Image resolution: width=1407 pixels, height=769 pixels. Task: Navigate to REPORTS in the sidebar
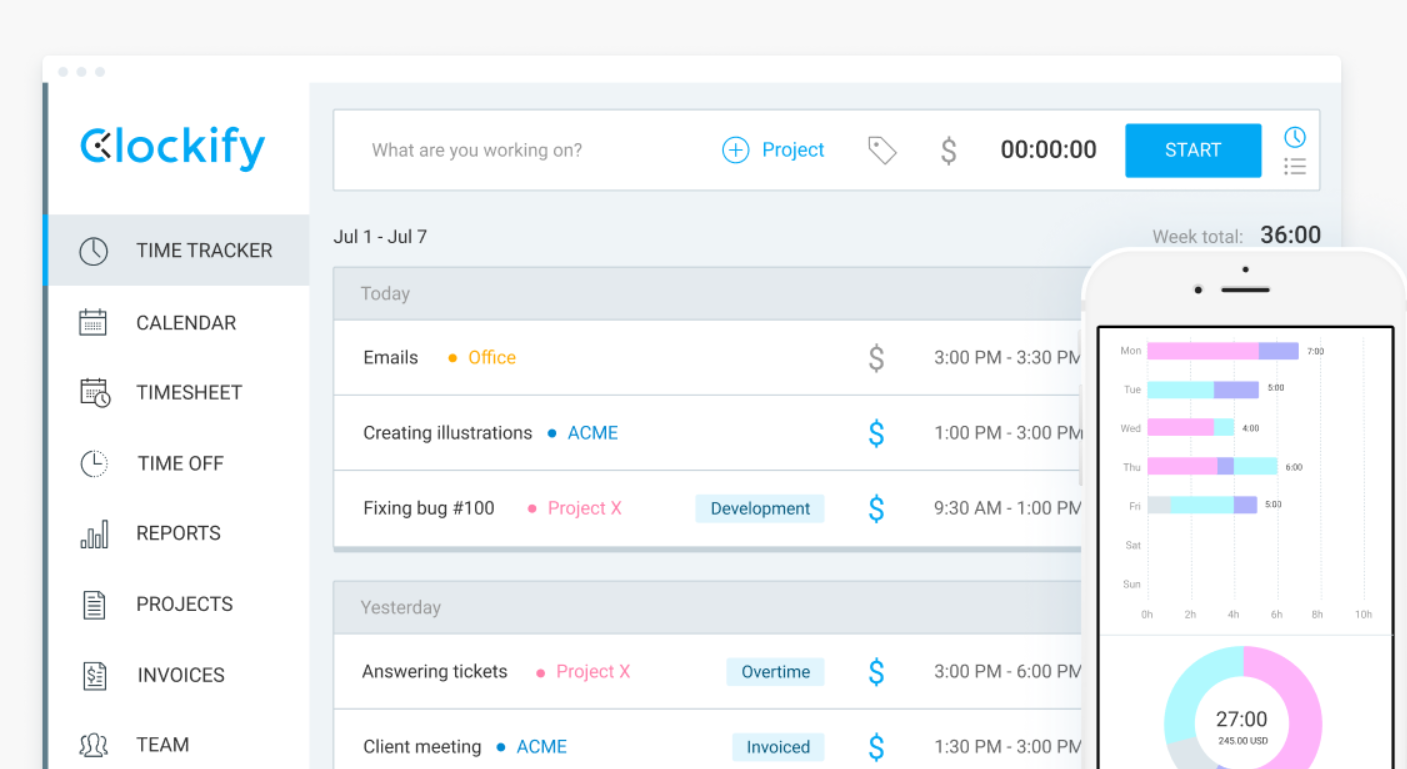click(x=179, y=533)
